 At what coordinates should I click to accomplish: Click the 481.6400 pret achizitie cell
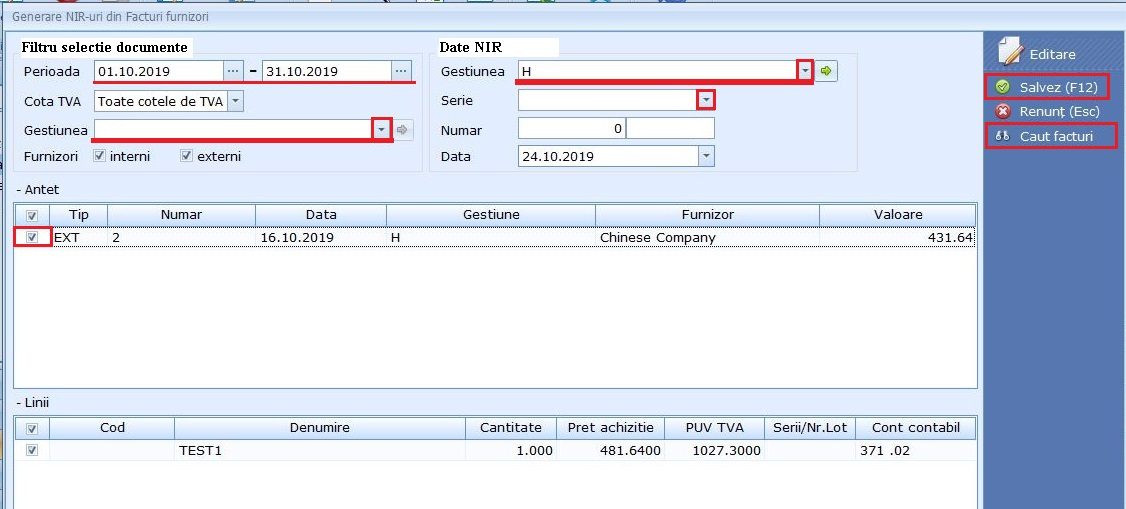pyautogui.click(x=610, y=451)
